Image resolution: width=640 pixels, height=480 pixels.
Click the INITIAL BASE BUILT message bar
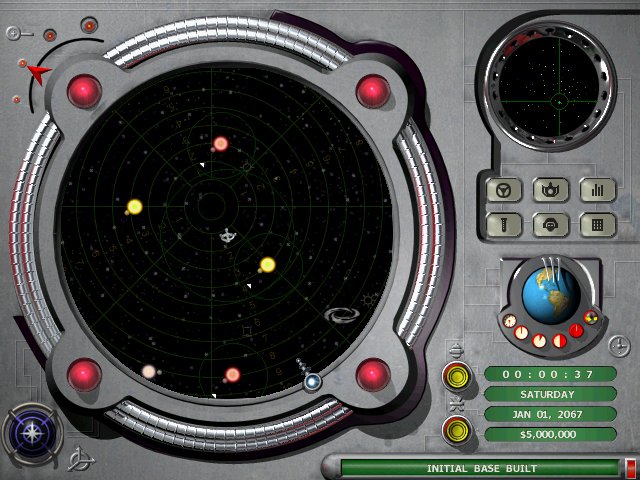(481, 468)
